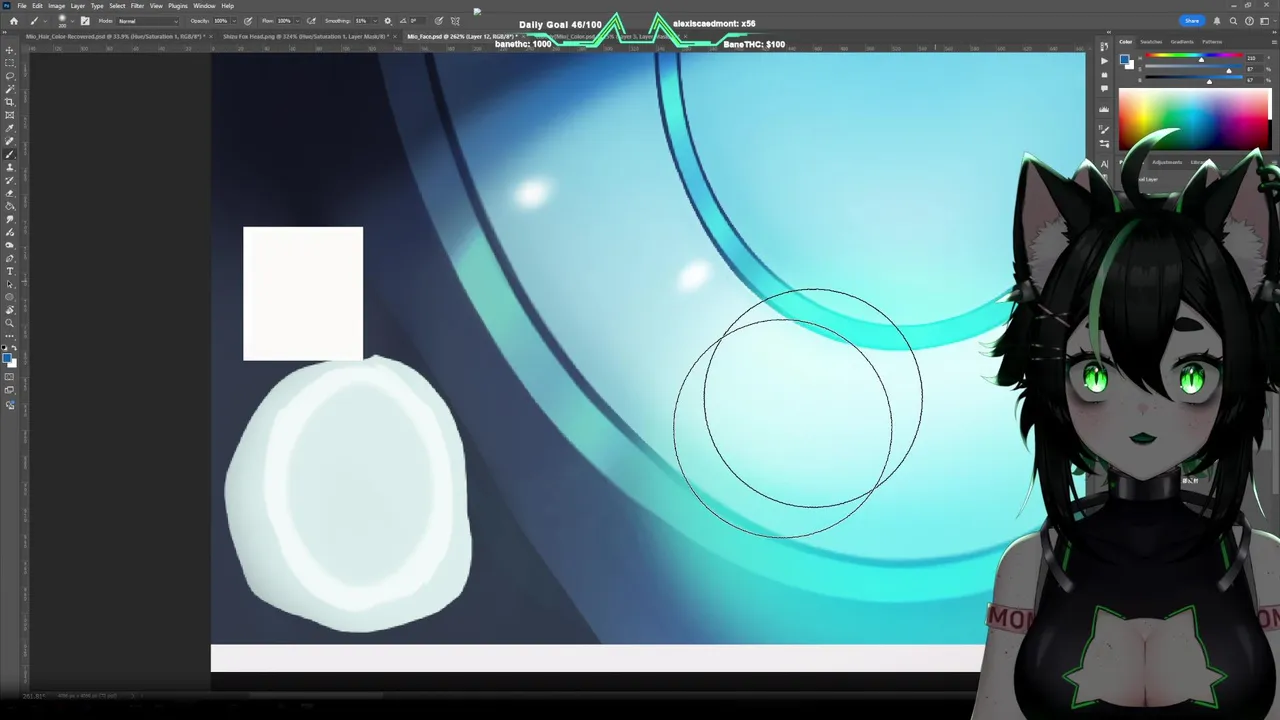Open the History panel icon

(x=1104, y=47)
